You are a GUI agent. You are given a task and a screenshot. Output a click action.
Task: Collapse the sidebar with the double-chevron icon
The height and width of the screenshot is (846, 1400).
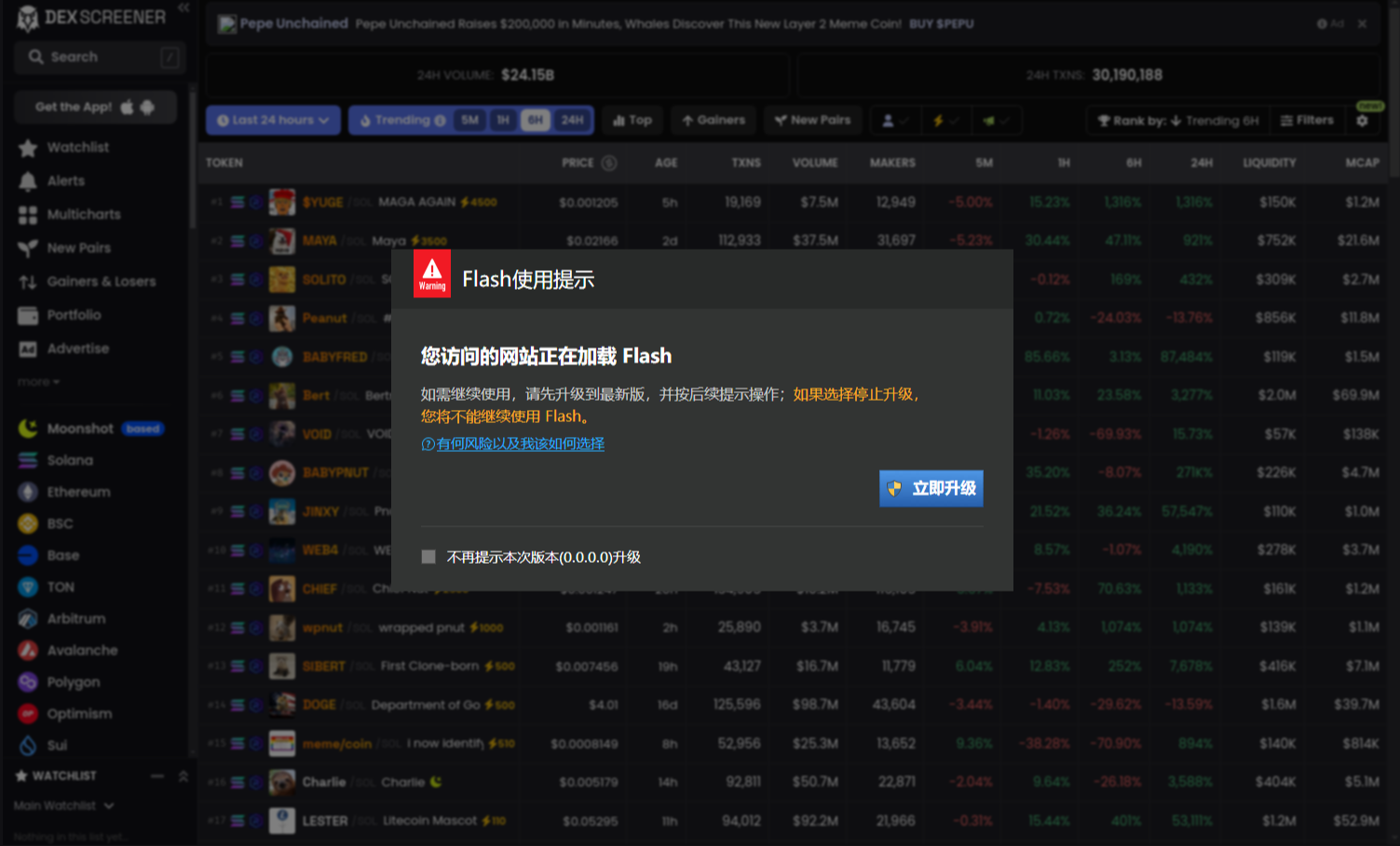(x=183, y=8)
